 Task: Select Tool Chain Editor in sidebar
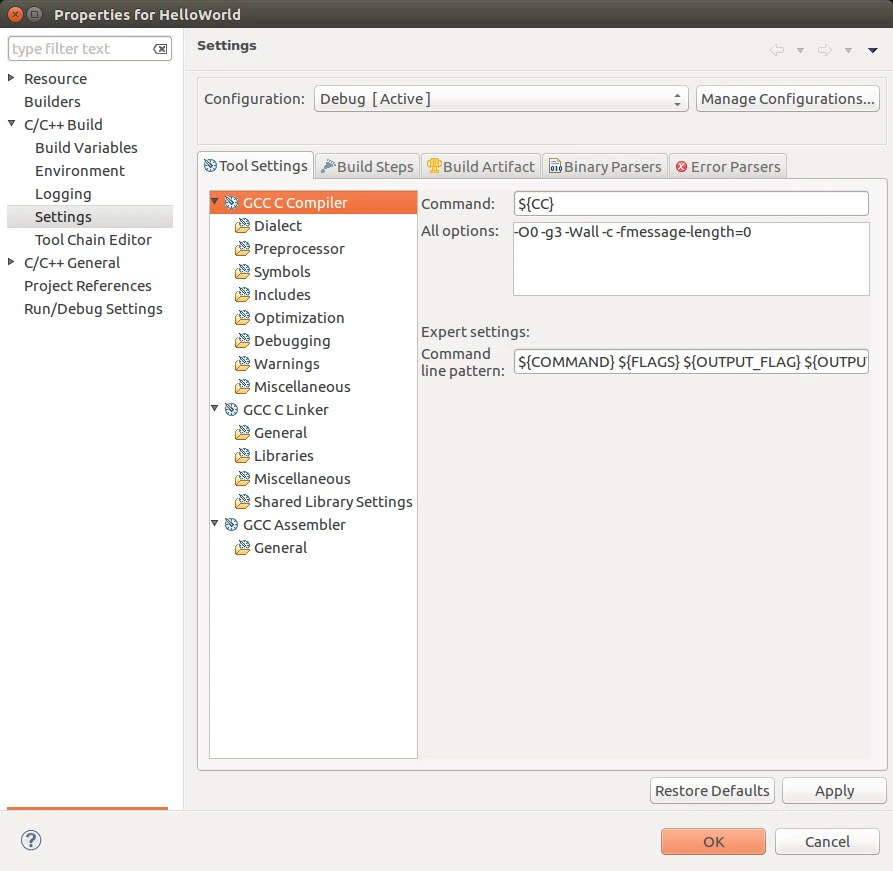(93, 240)
